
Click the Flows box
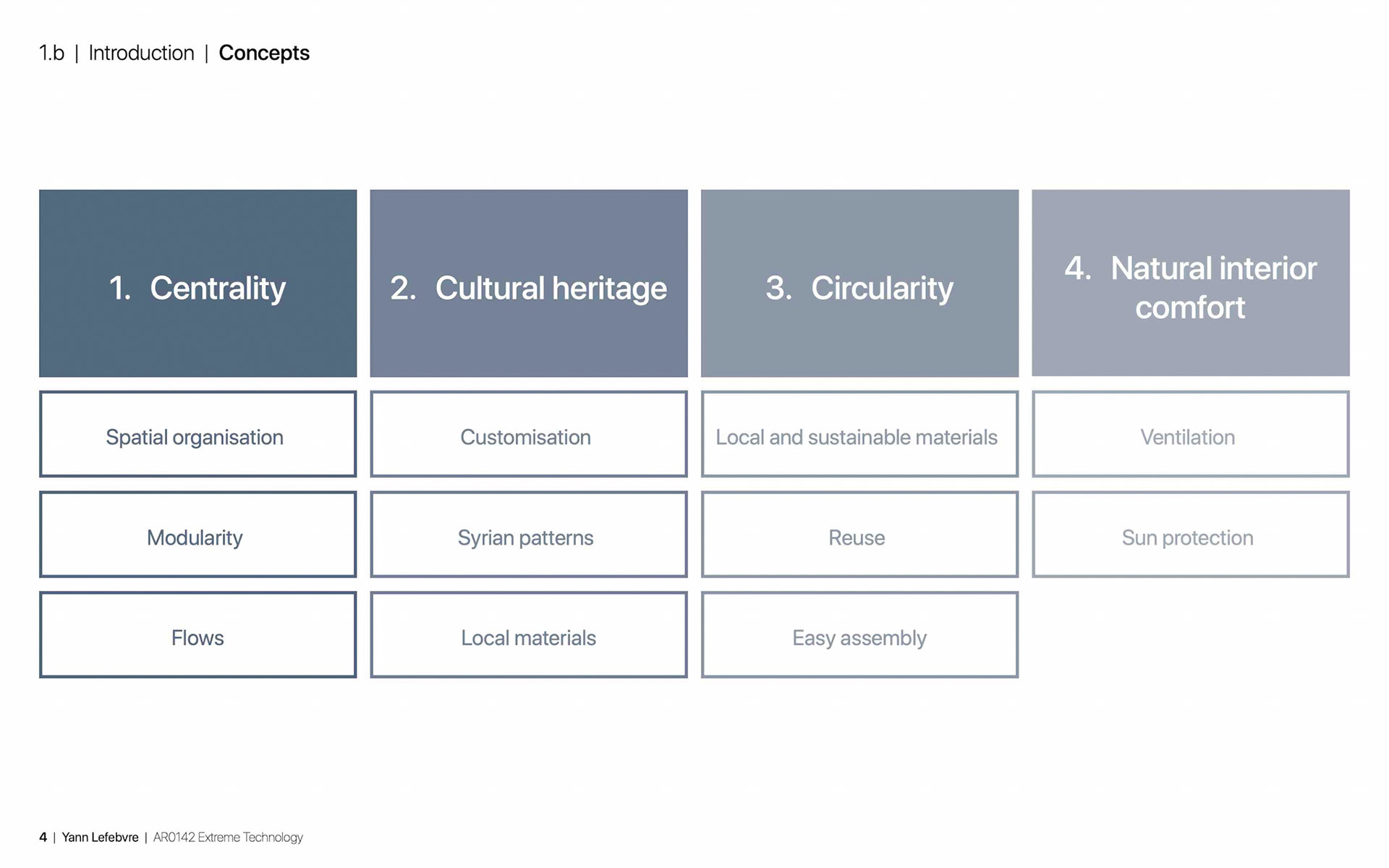point(197,635)
